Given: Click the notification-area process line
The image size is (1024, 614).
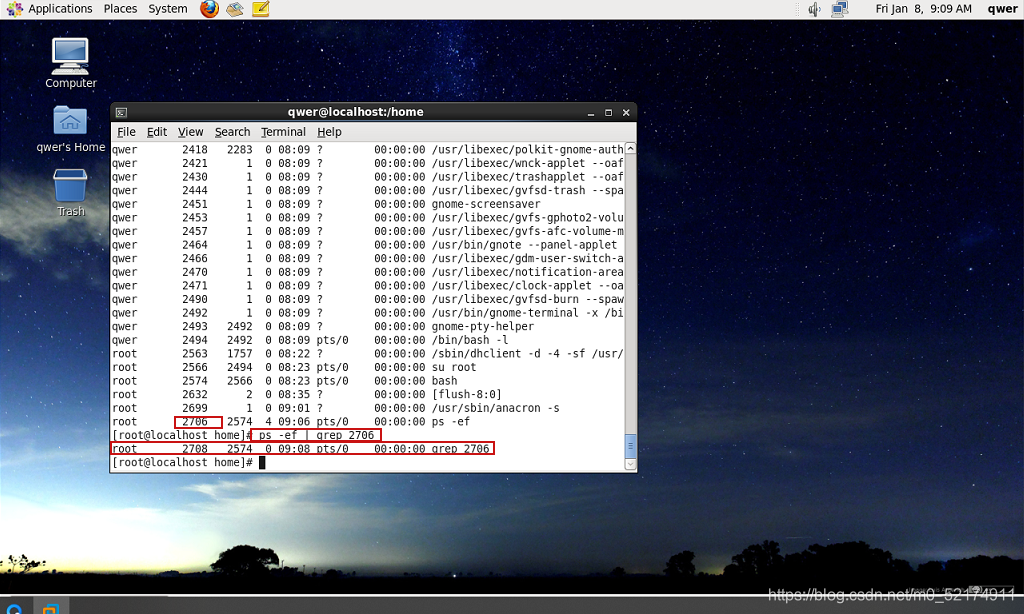Looking at the screenshot, I should pyautogui.click(x=368, y=272).
